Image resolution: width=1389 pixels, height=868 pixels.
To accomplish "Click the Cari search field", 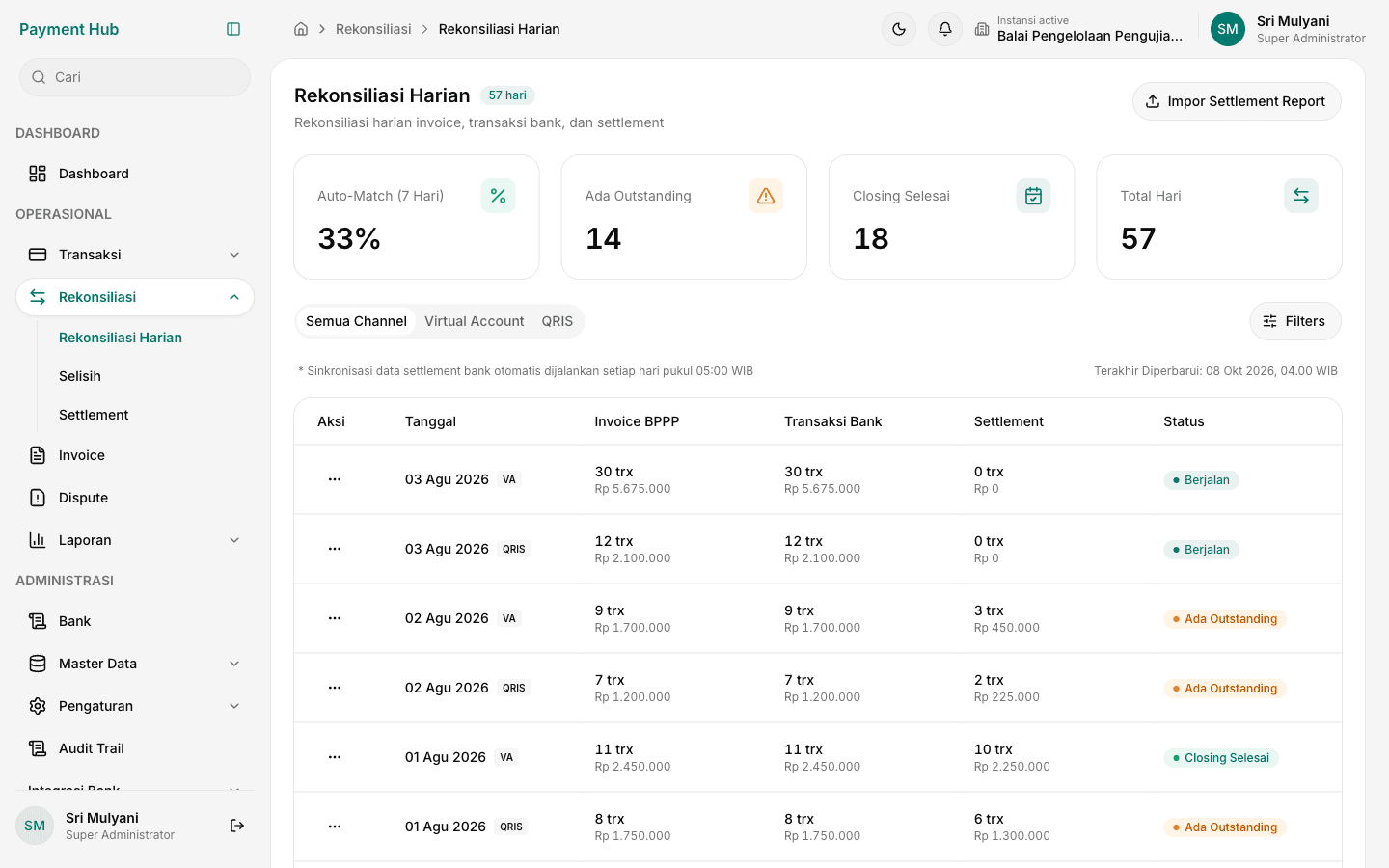I will coord(135,77).
